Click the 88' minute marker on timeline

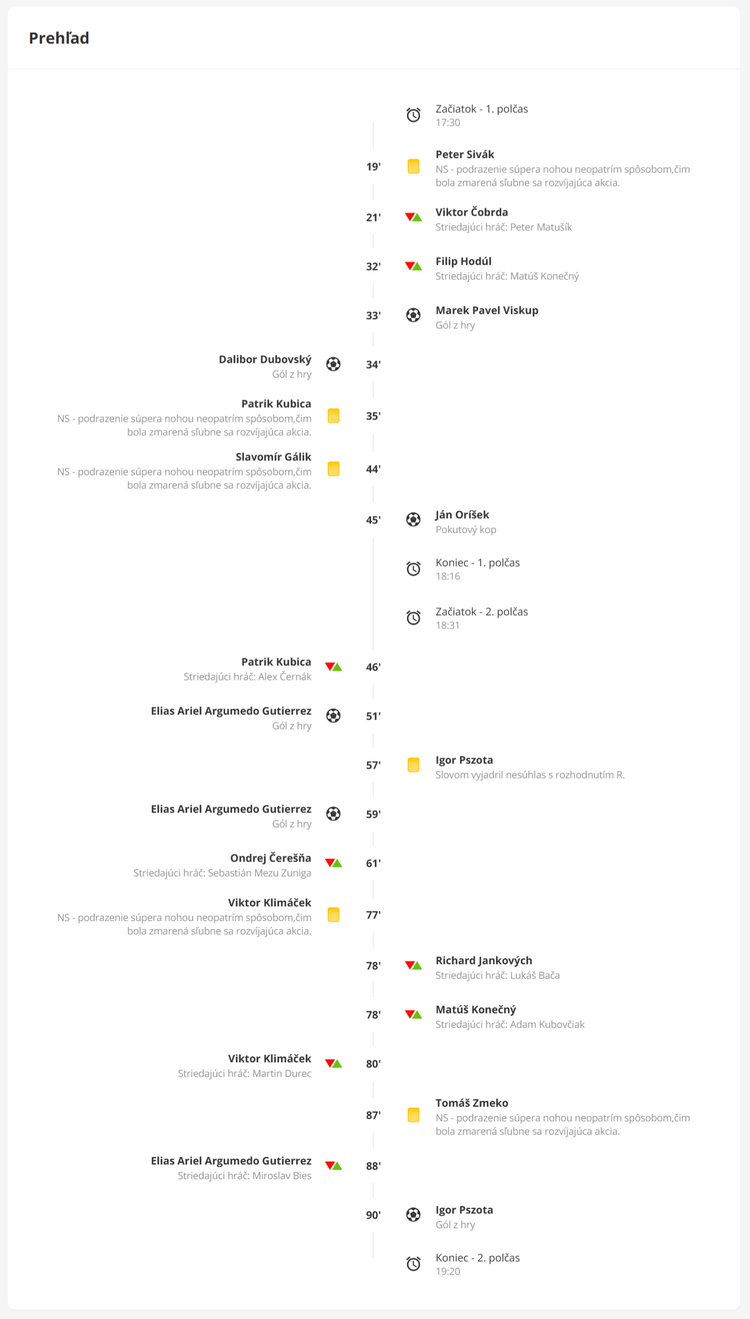tap(373, 1166)
